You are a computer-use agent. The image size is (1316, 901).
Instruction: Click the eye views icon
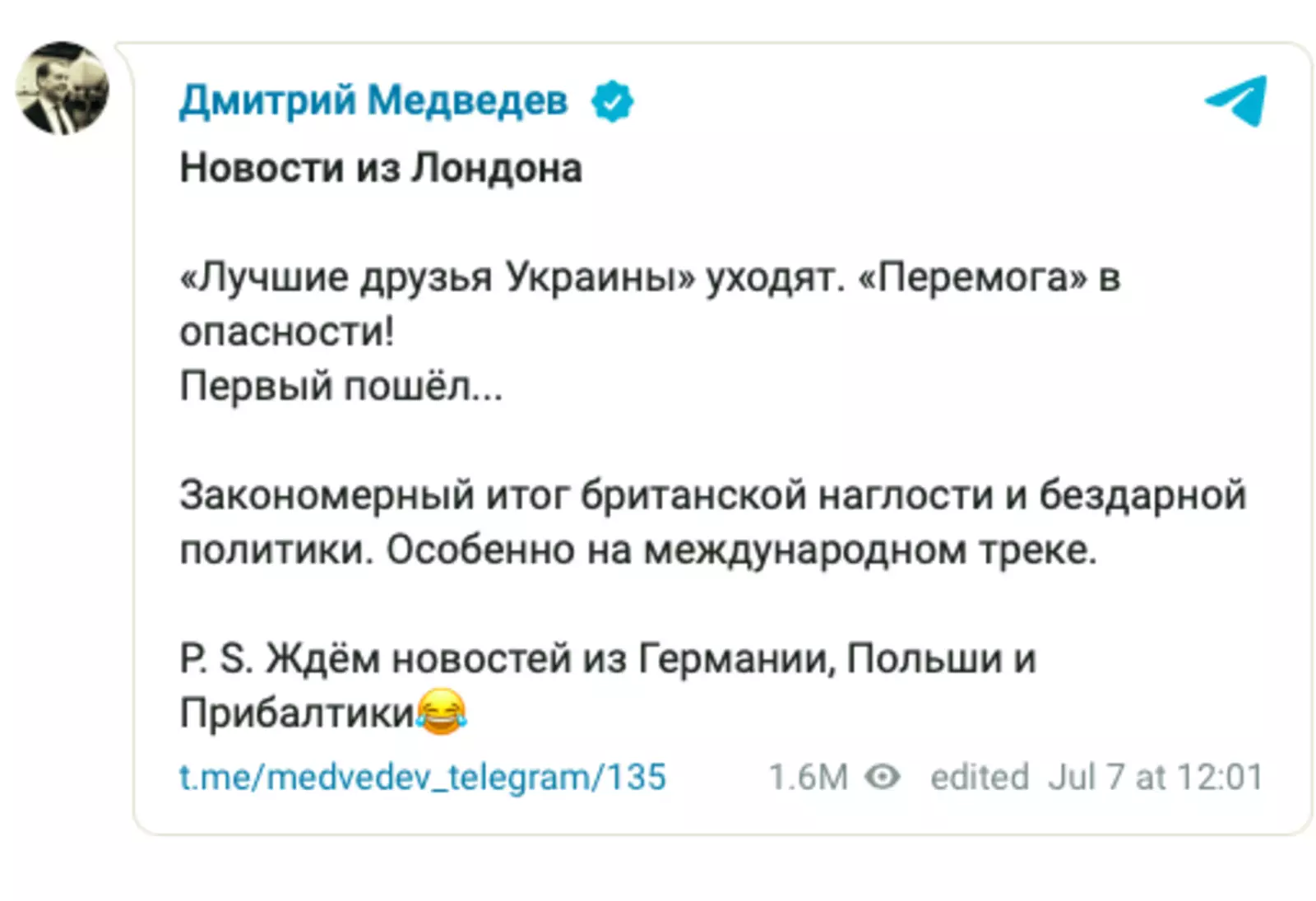coord(883,776)
